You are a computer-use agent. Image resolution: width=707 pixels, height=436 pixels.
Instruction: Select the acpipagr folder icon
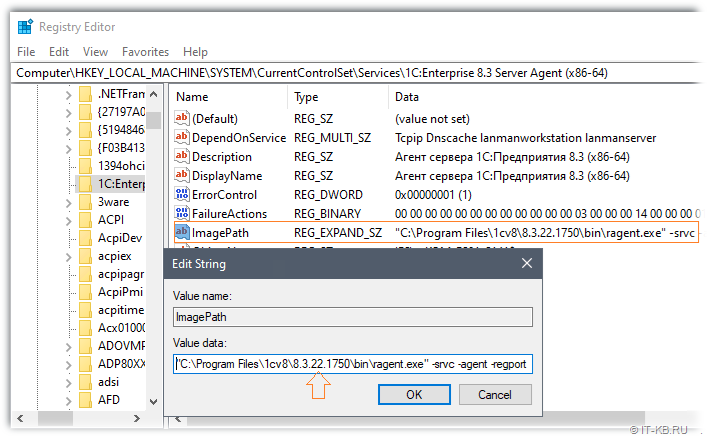pos(85,274)
